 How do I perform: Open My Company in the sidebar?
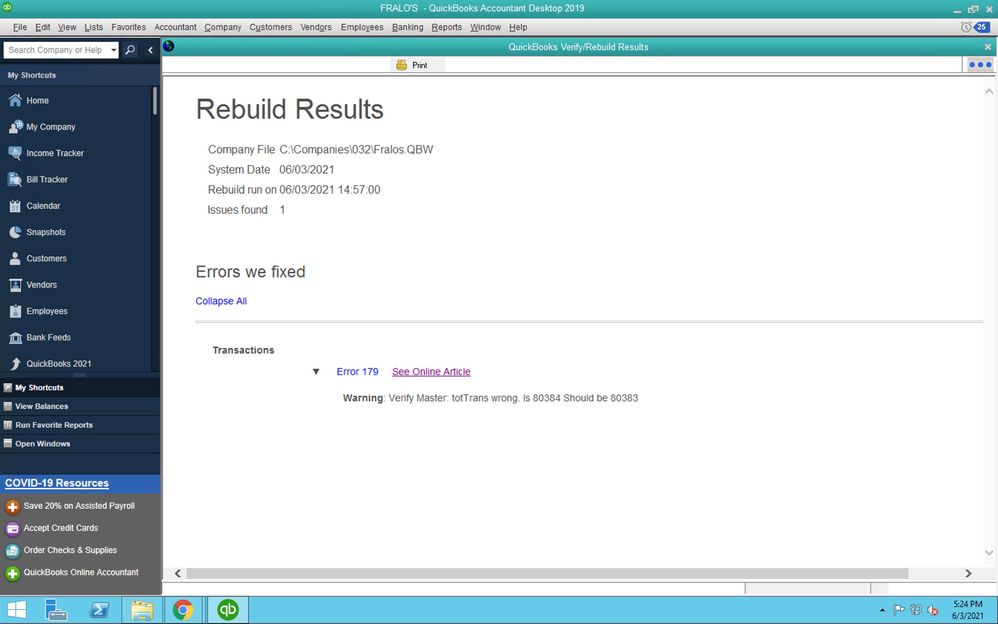coord(42,127)
